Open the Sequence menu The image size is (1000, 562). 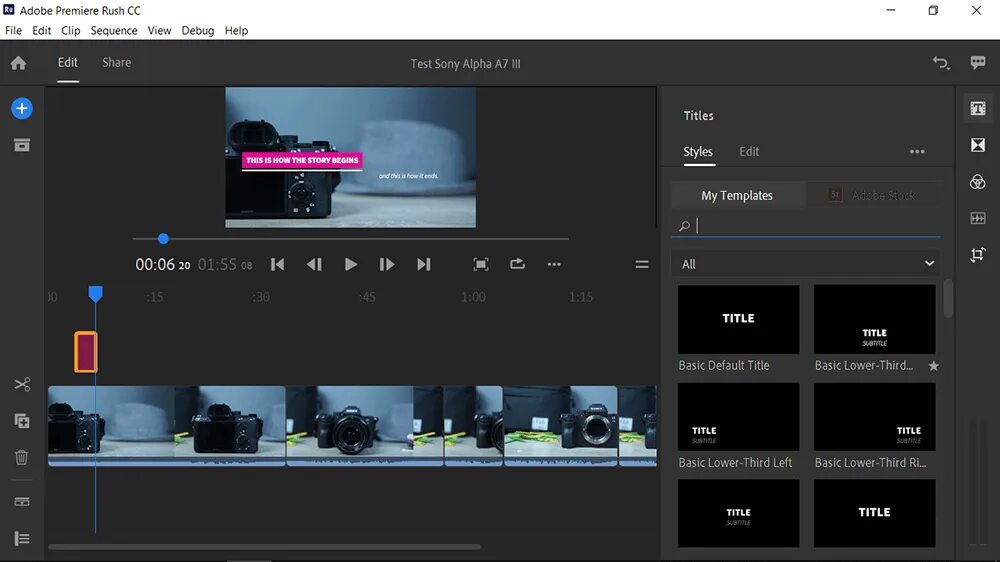[114, 31]
